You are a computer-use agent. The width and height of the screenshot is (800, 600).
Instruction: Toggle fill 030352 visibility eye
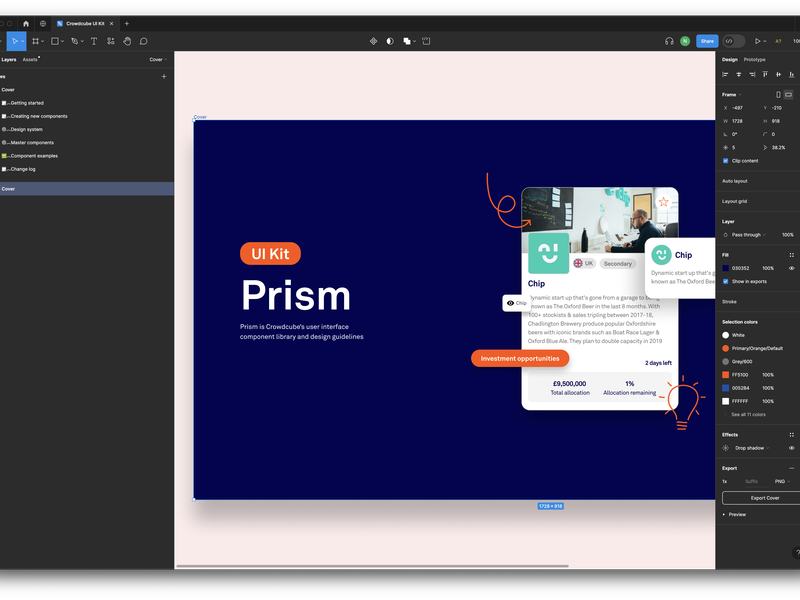point(791,268)
